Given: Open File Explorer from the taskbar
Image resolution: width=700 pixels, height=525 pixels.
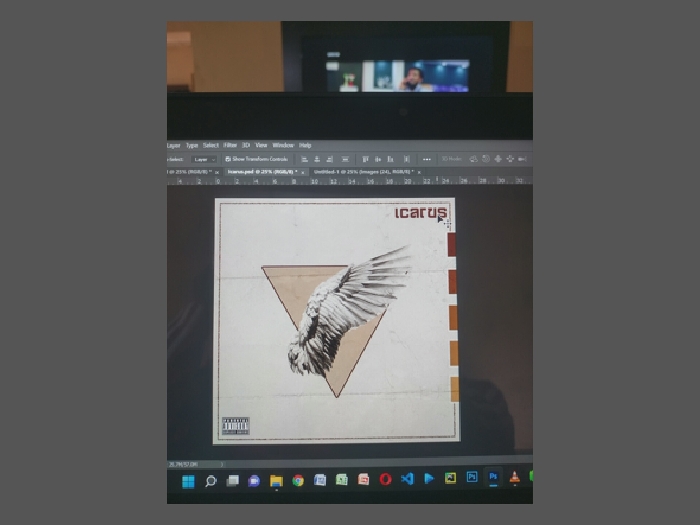Looking at the screenshot, I should [x=276, y=481].
